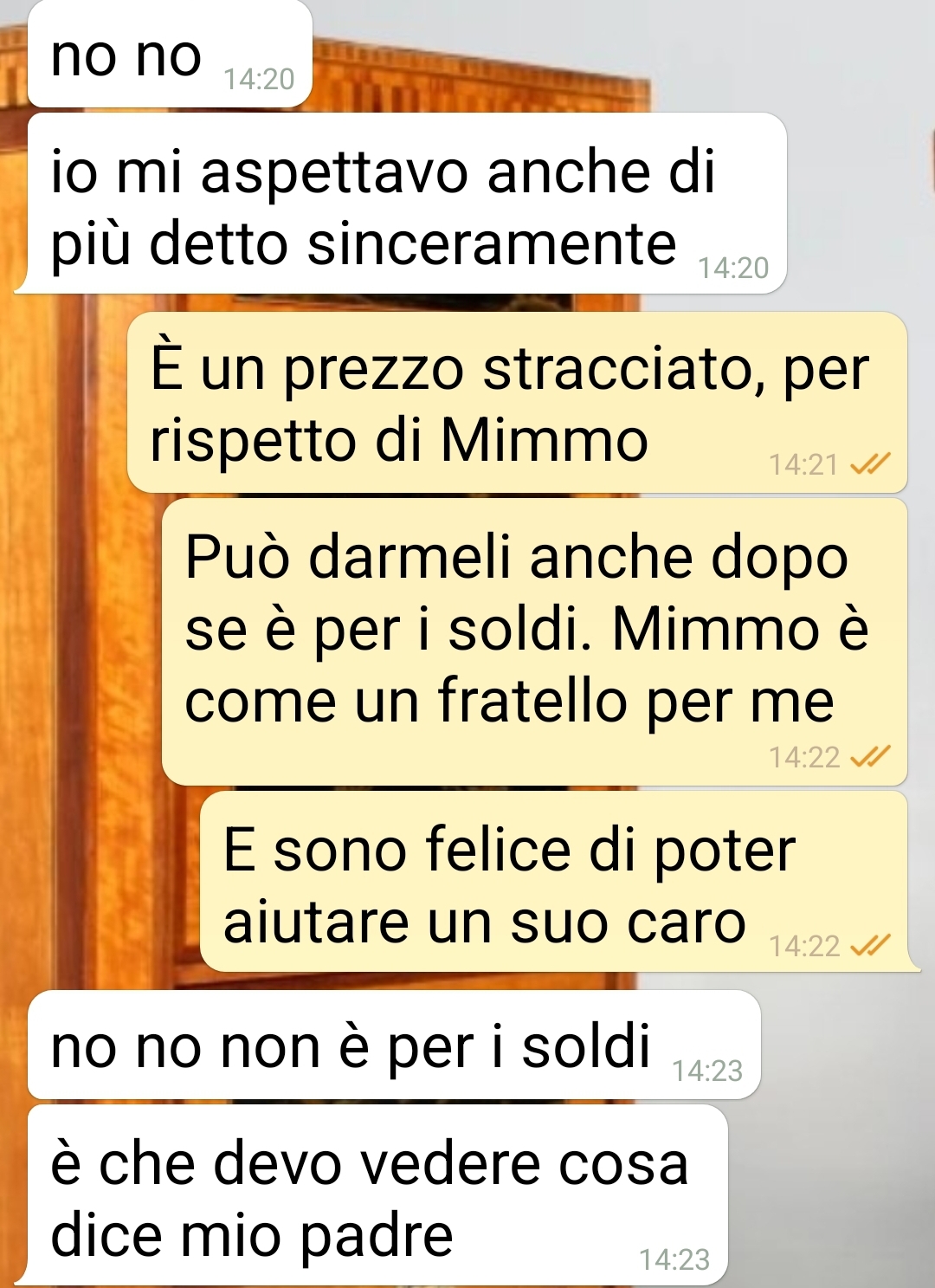Tap the 'no no' message bubble
Screen dimensions: 935x1288
[170, 54]
